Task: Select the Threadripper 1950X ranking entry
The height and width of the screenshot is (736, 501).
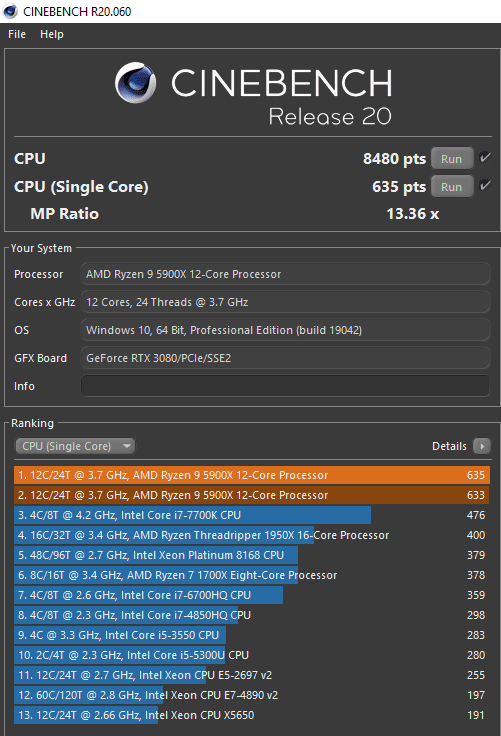Action: tap(252, 535)
